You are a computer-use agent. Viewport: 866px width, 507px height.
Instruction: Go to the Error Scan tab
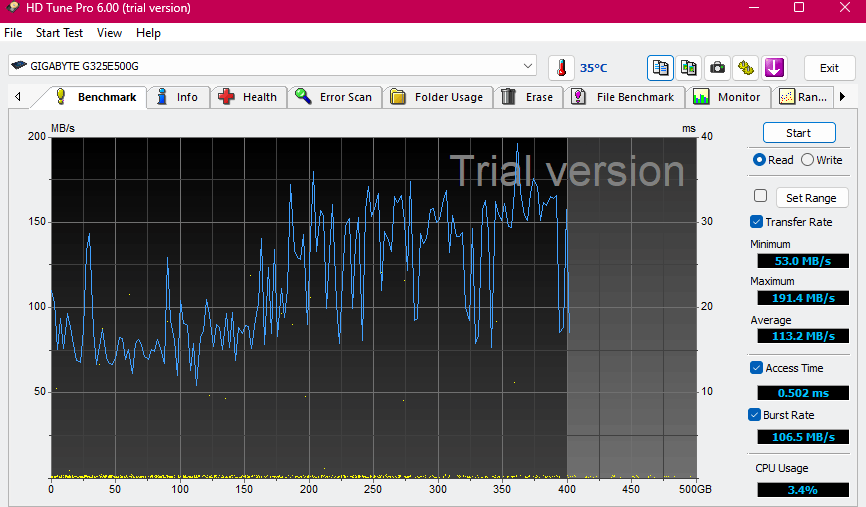click(x=335, y=97)
